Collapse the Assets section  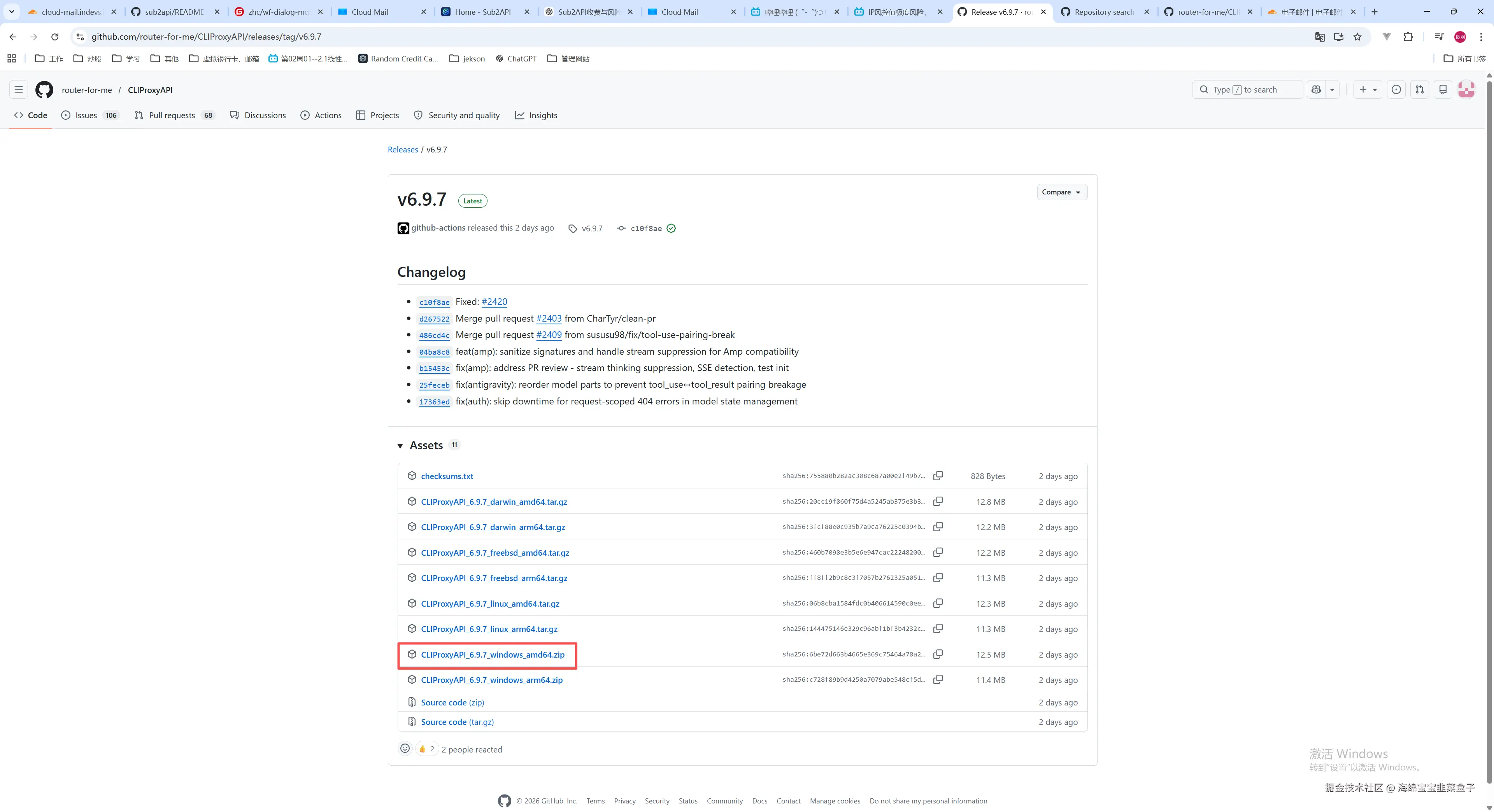coord(400,446)
